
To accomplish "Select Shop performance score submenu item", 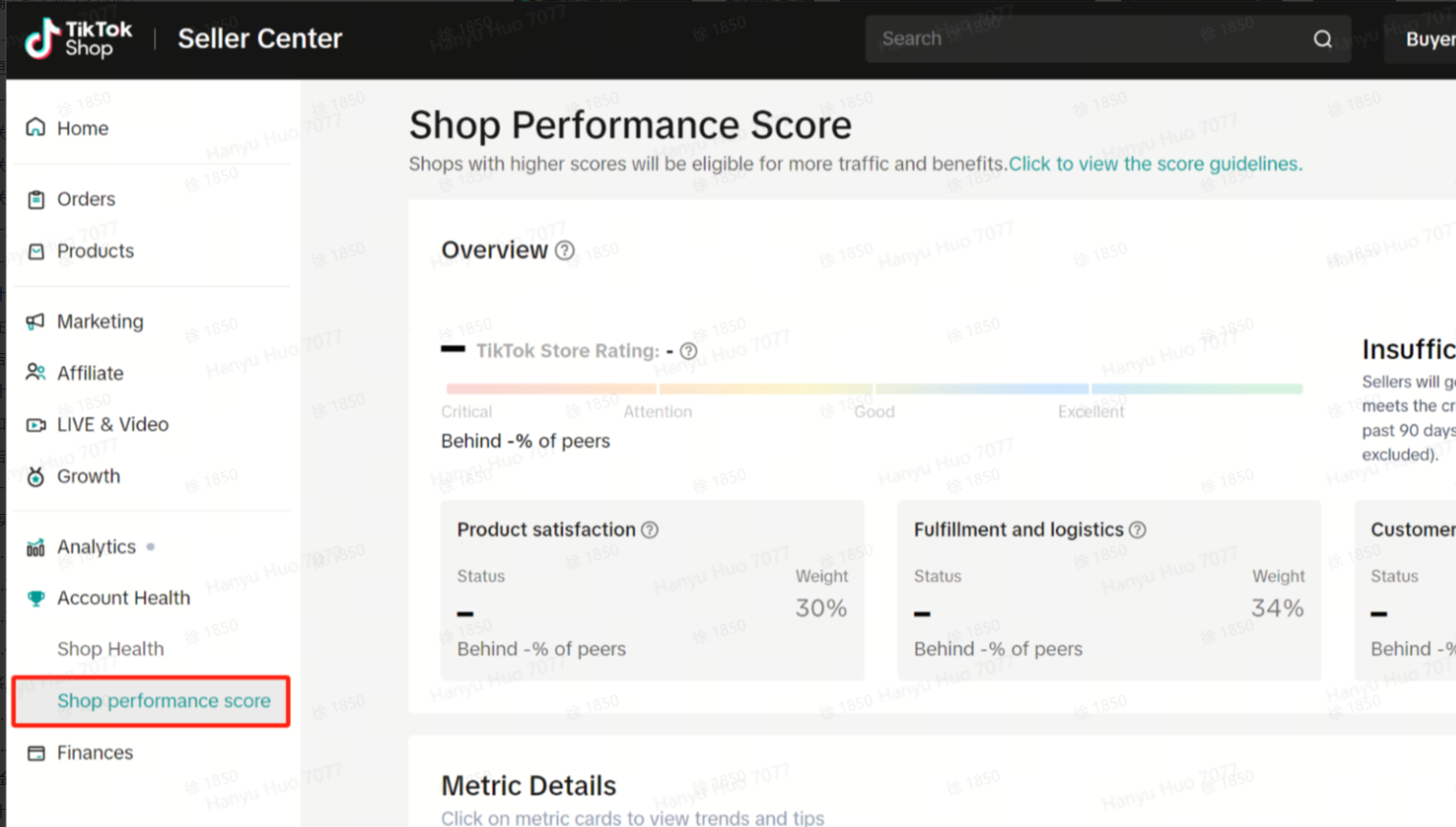I will pos(151,701).
